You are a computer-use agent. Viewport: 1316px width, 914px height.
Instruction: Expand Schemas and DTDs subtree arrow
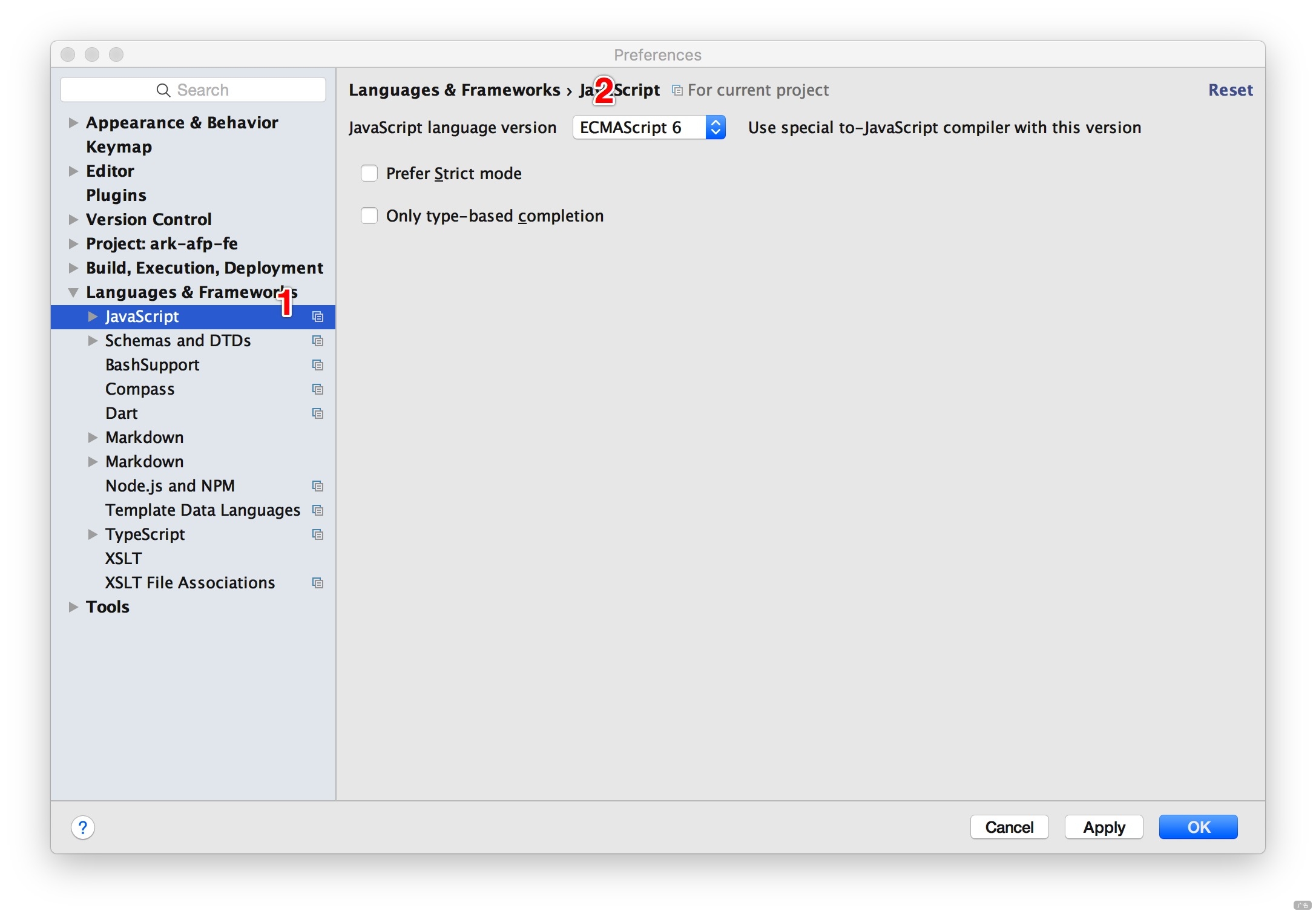click(x=93, y=341)
